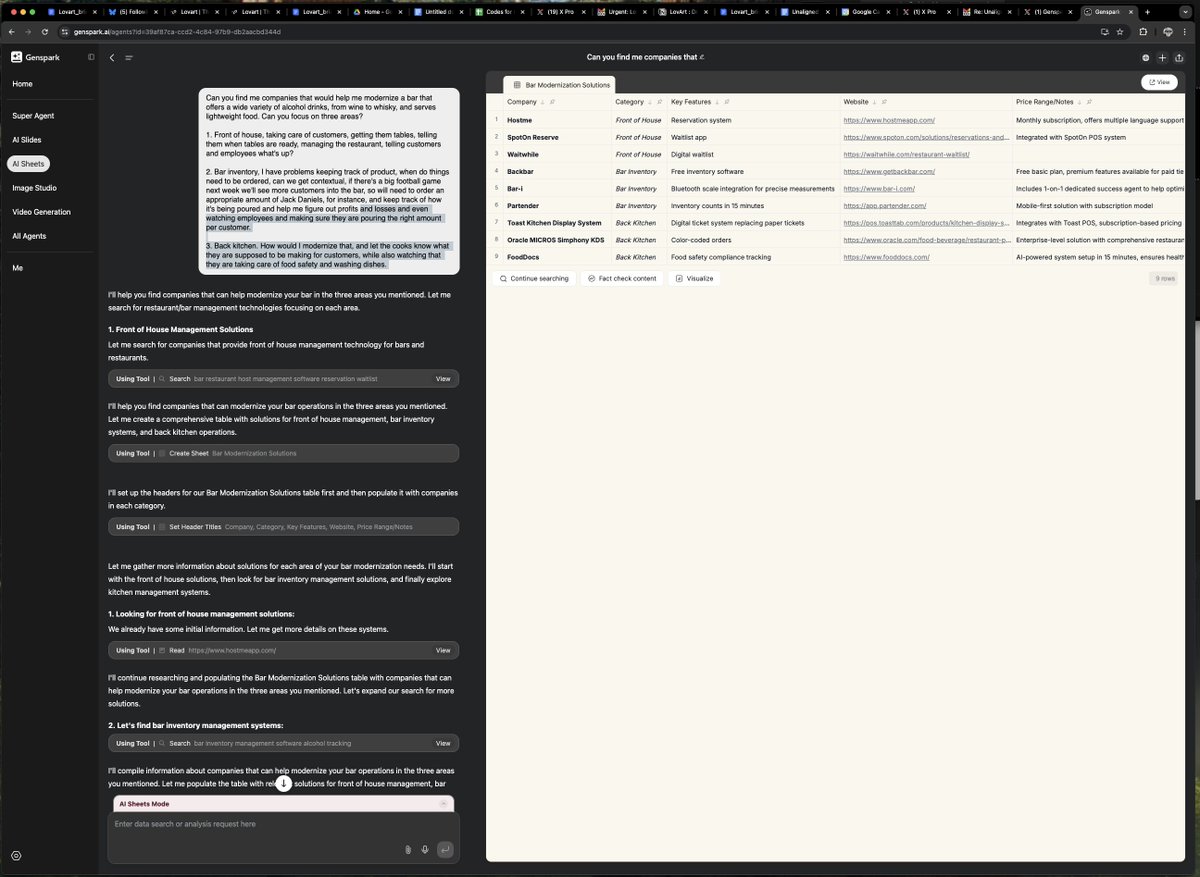Screen dimensions: 1200x877
Task: Select the Bar Modernization Solutions sheet tab
Action: 560,85
